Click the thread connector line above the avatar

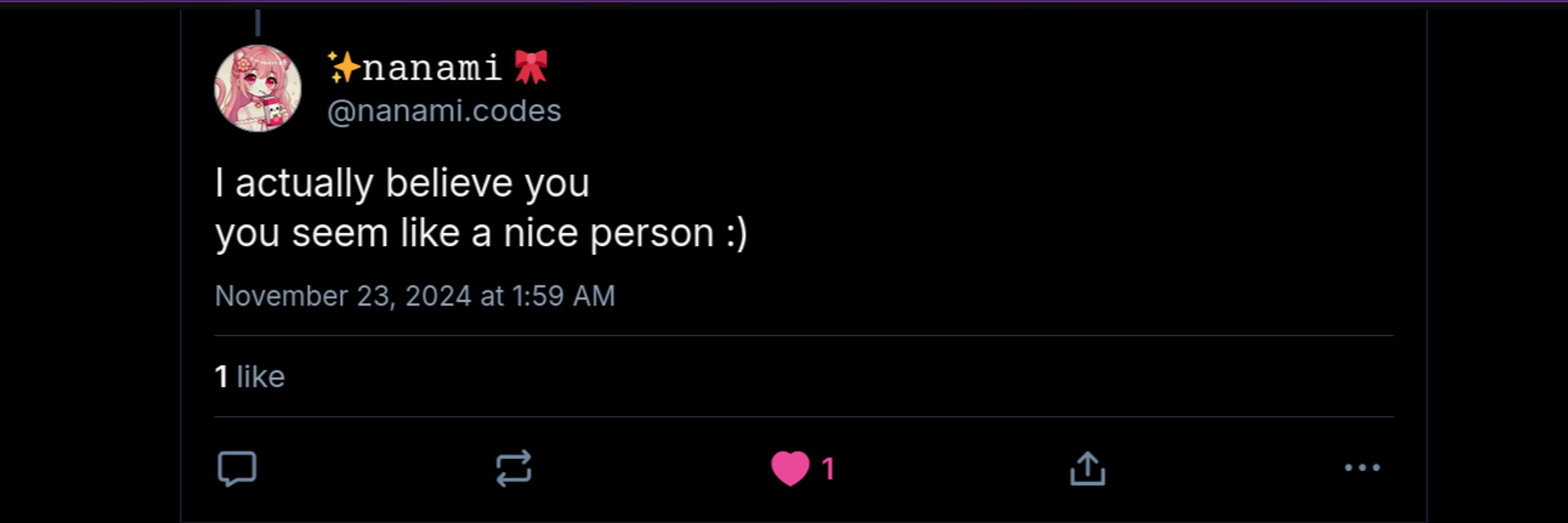point(258,22)
